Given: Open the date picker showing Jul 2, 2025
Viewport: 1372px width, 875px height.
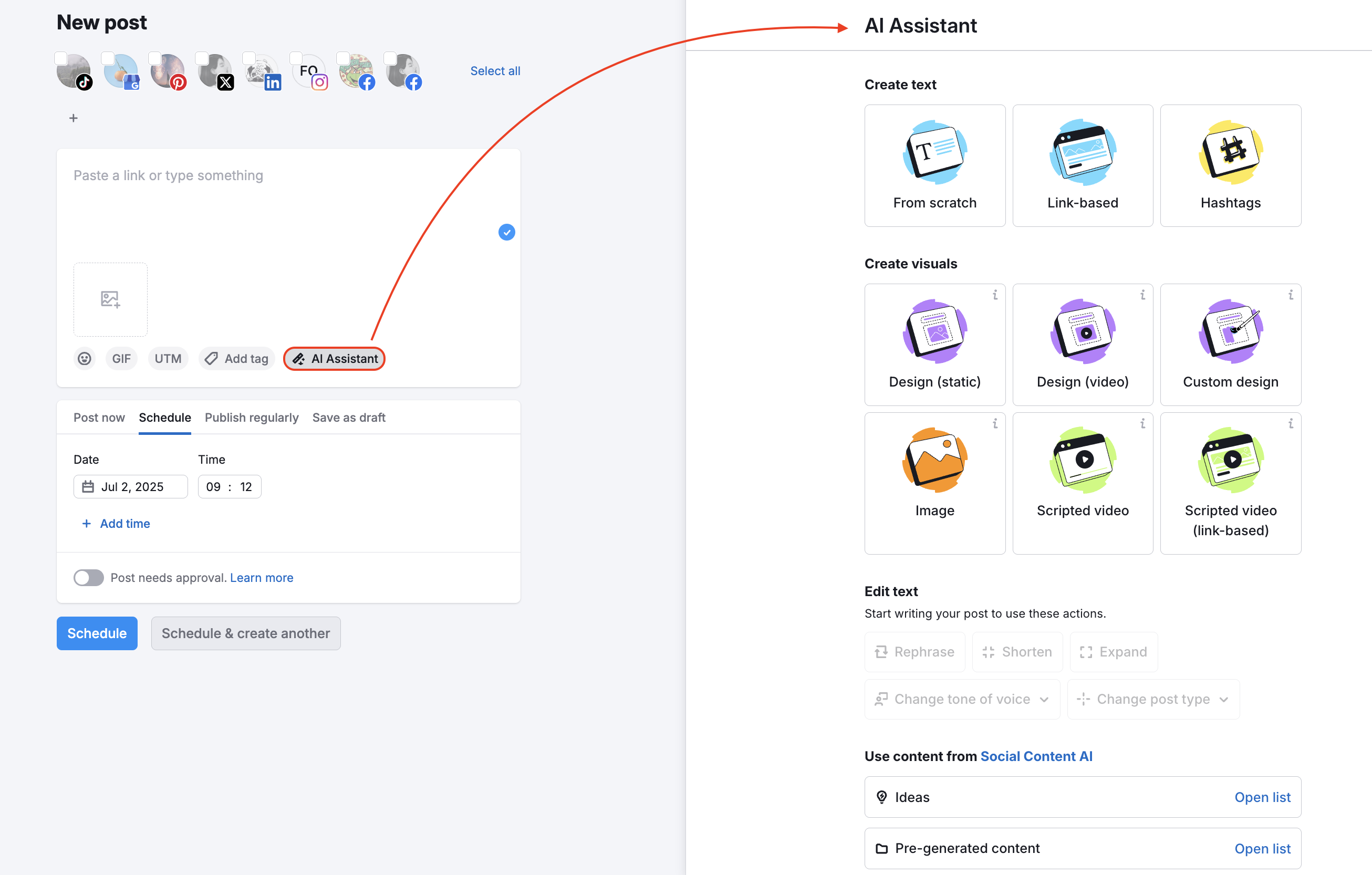Looking at the screenshot, I should [130, 486].
